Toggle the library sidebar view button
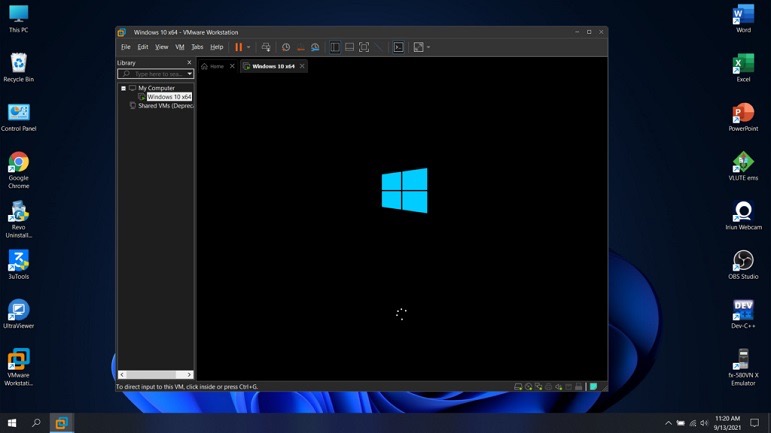This screenshot has width=771, height=433. pos(335,47)
